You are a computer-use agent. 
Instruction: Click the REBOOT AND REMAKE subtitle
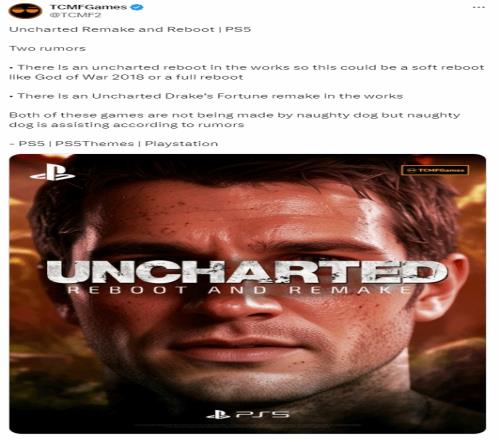tap(239, 290)
